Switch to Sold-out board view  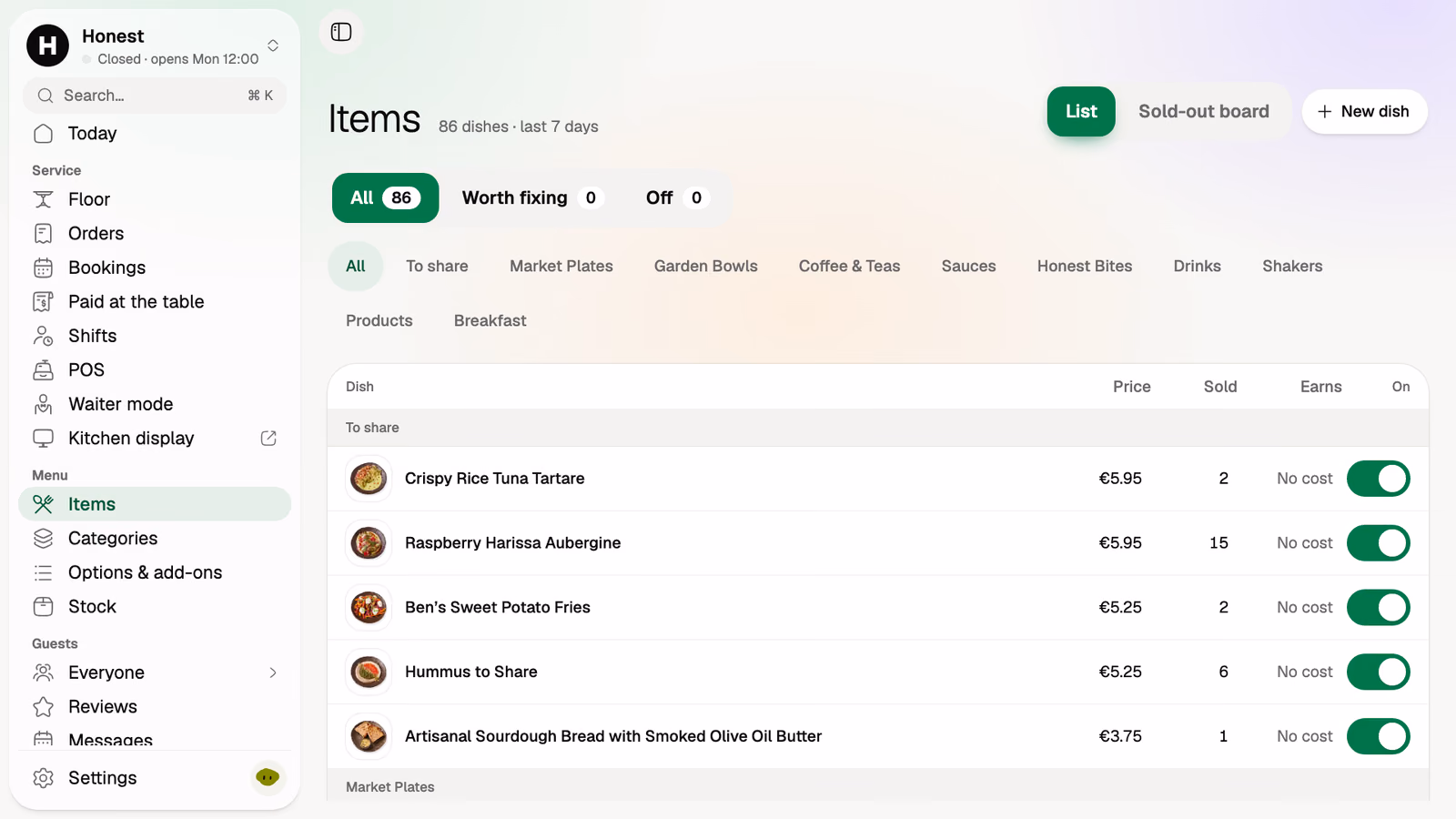point(1203,111)
